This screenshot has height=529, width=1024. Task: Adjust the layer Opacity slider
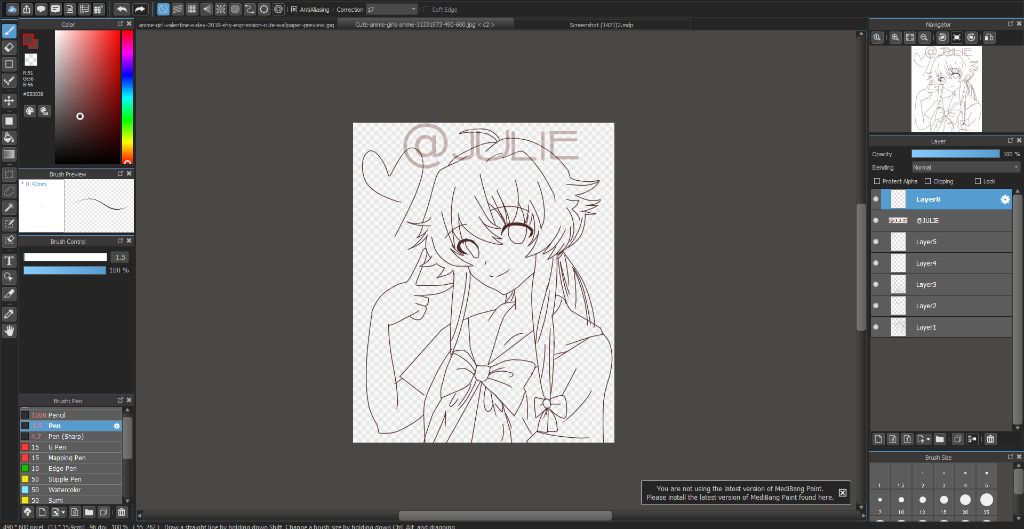pos(955,154)
